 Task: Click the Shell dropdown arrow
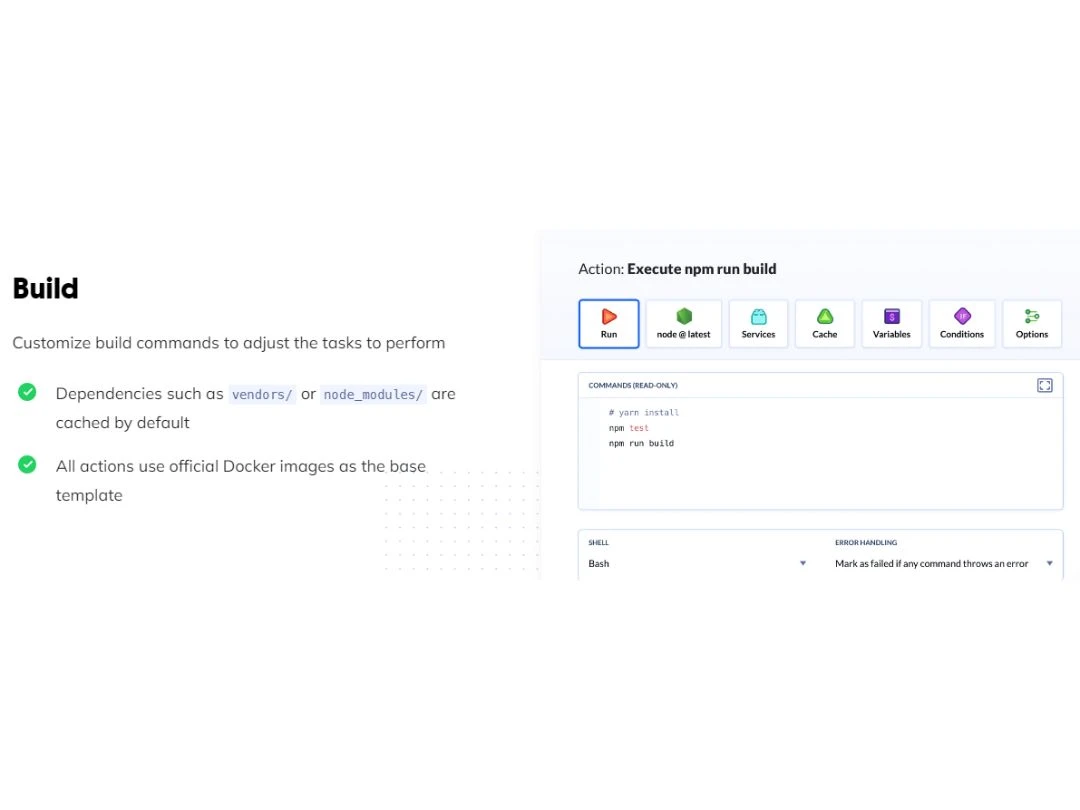click(802, 563)
